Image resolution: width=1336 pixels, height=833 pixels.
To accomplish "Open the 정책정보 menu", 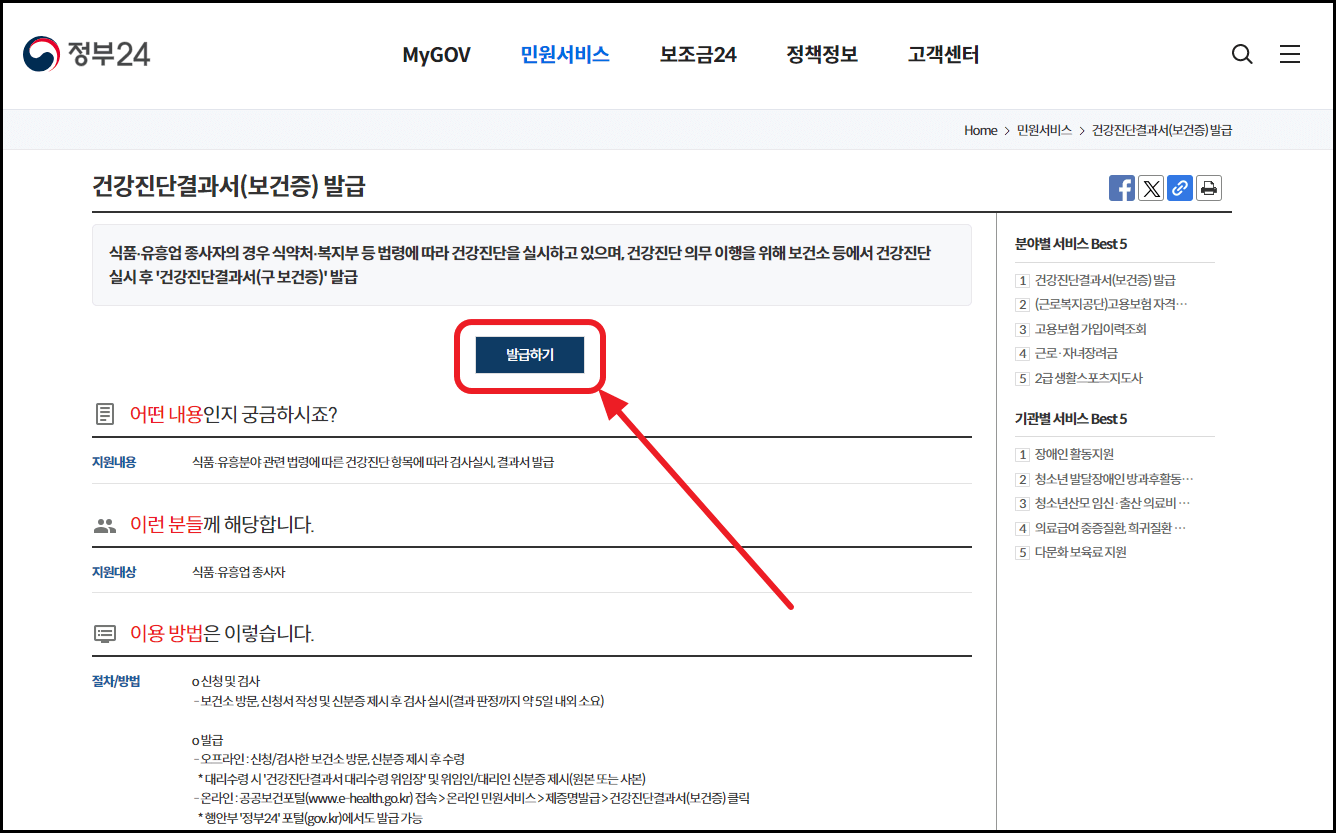I will pos(821,55).
